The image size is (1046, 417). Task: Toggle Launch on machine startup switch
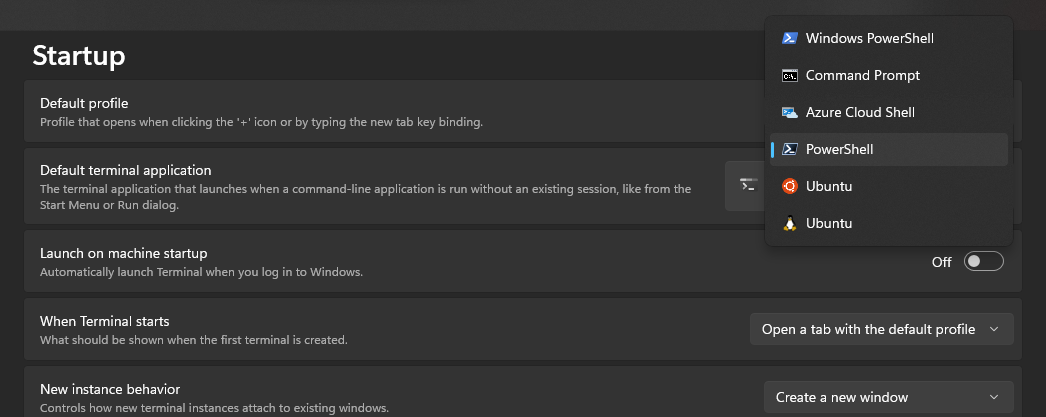tap(983, 262)
